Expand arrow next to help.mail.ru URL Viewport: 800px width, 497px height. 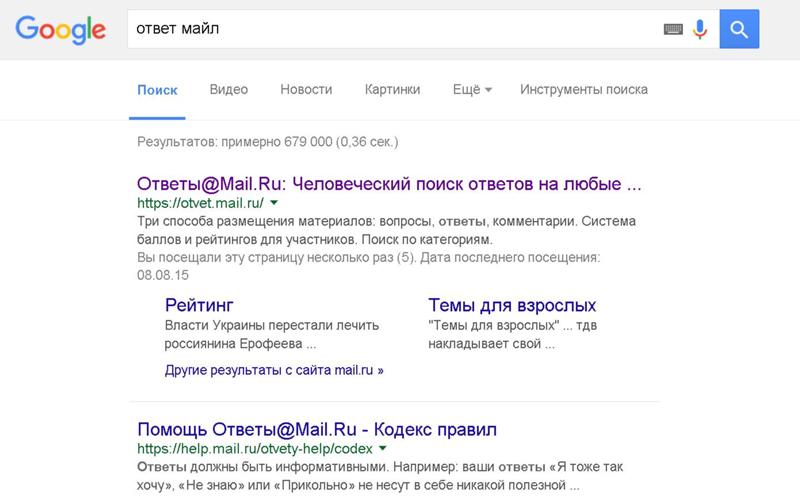(x=383, y=448)
